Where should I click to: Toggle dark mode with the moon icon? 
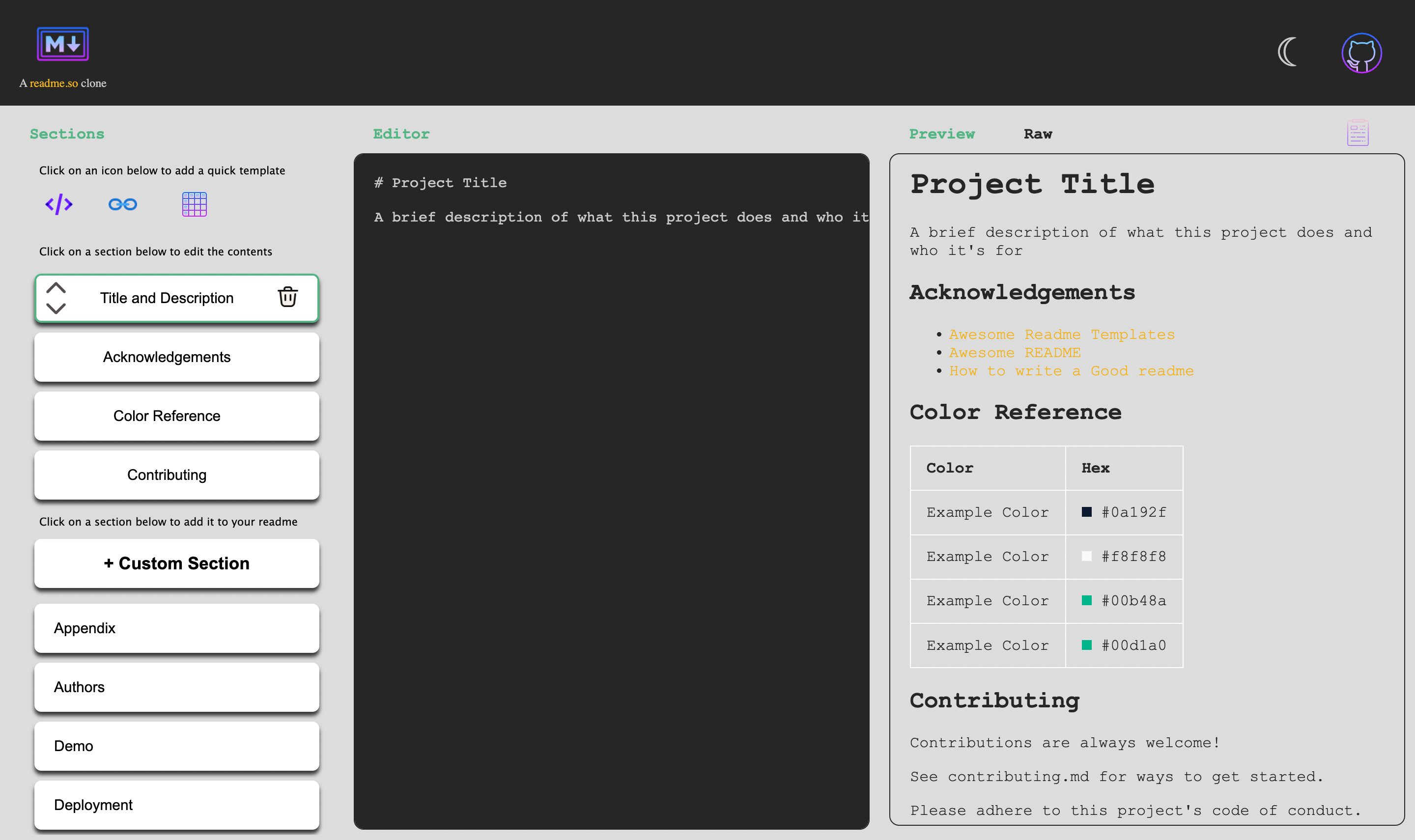pyautogui.click(x=1288, y=52)
